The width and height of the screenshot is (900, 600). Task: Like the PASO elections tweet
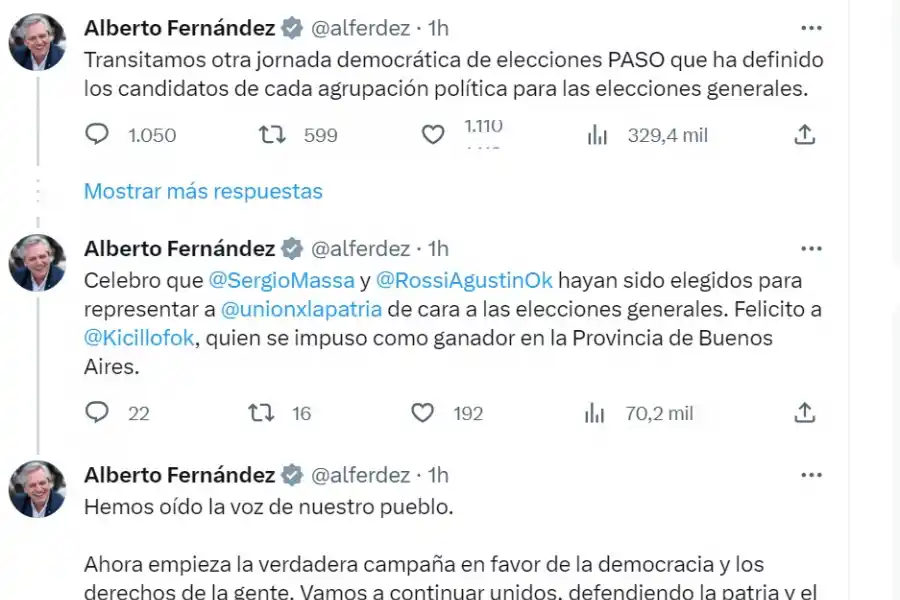[x=432, y=135]
